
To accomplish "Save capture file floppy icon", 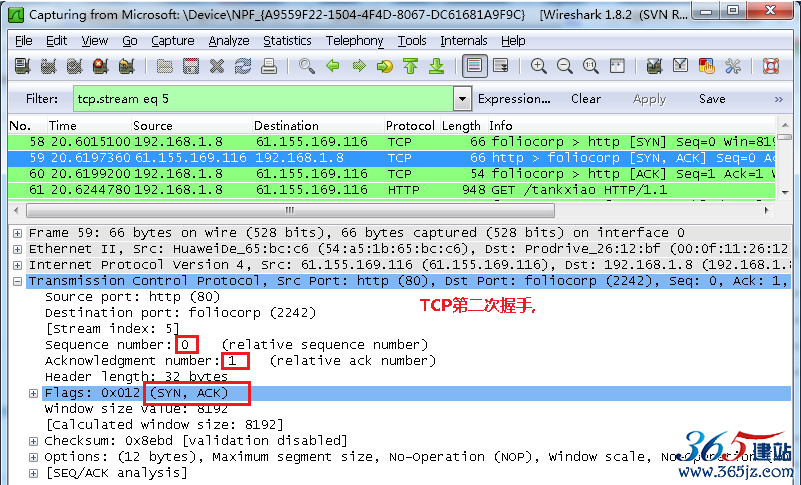I will click(191, 66).
